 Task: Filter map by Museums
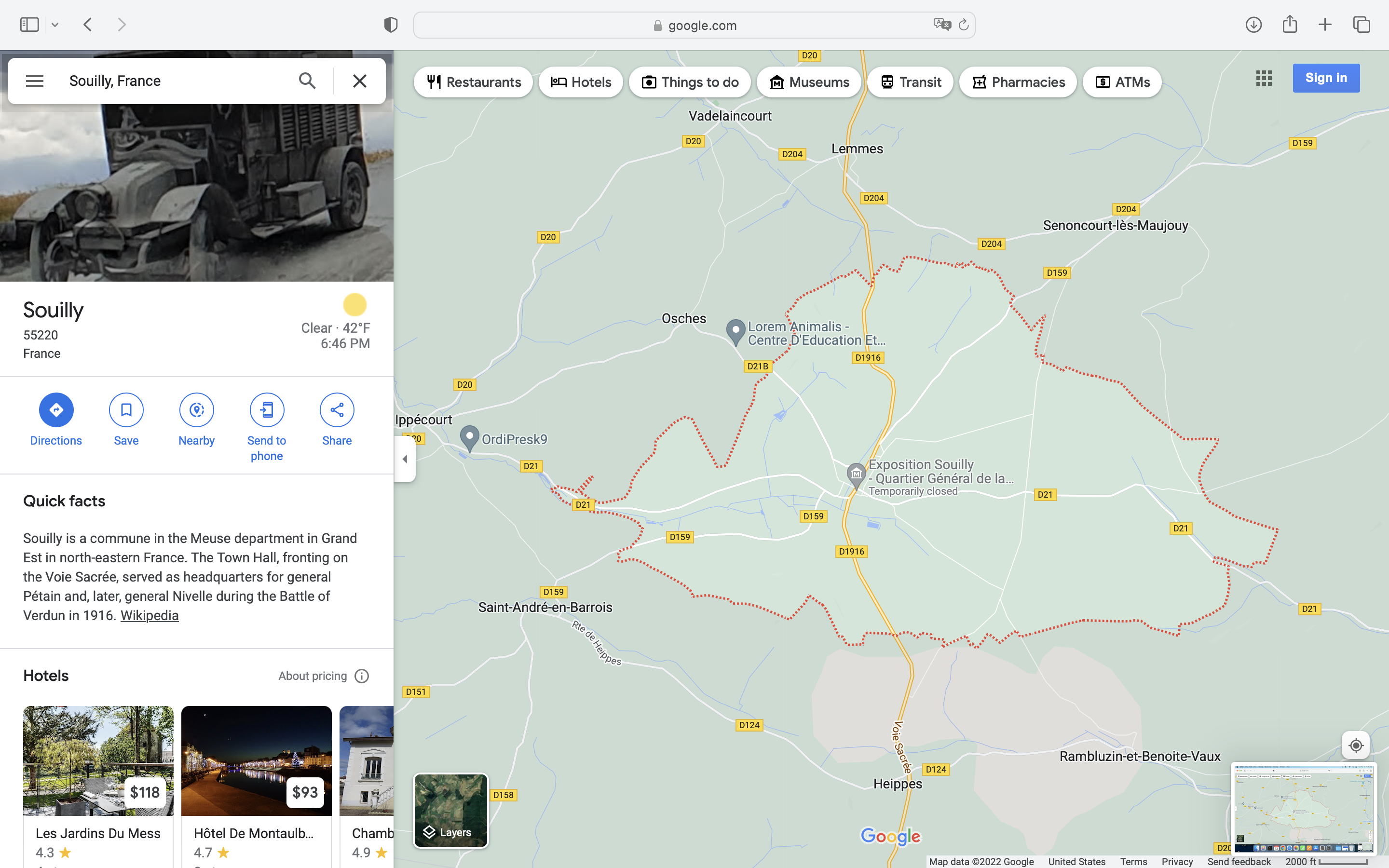pos(809,82)
